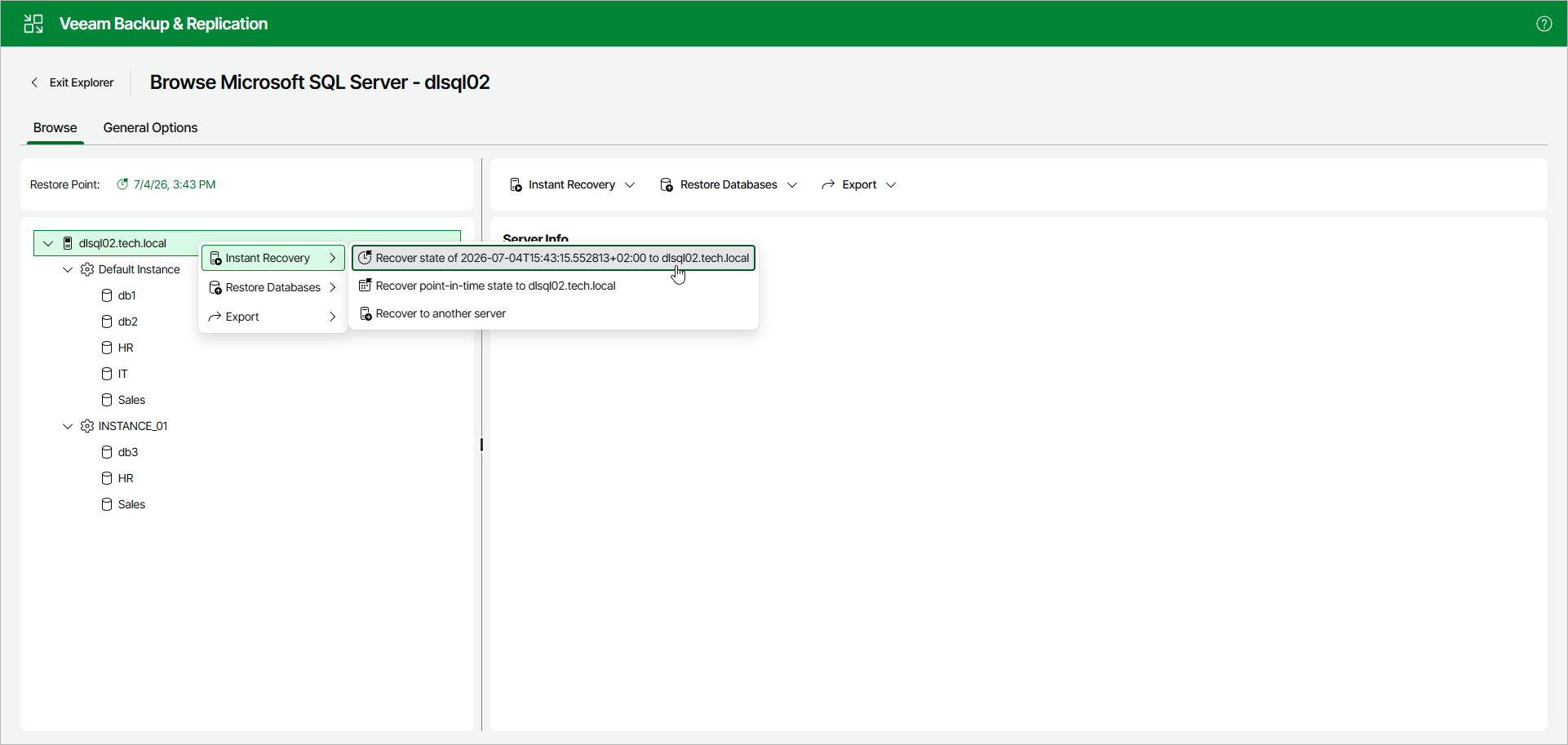Click the toolbar Export button

859,185
